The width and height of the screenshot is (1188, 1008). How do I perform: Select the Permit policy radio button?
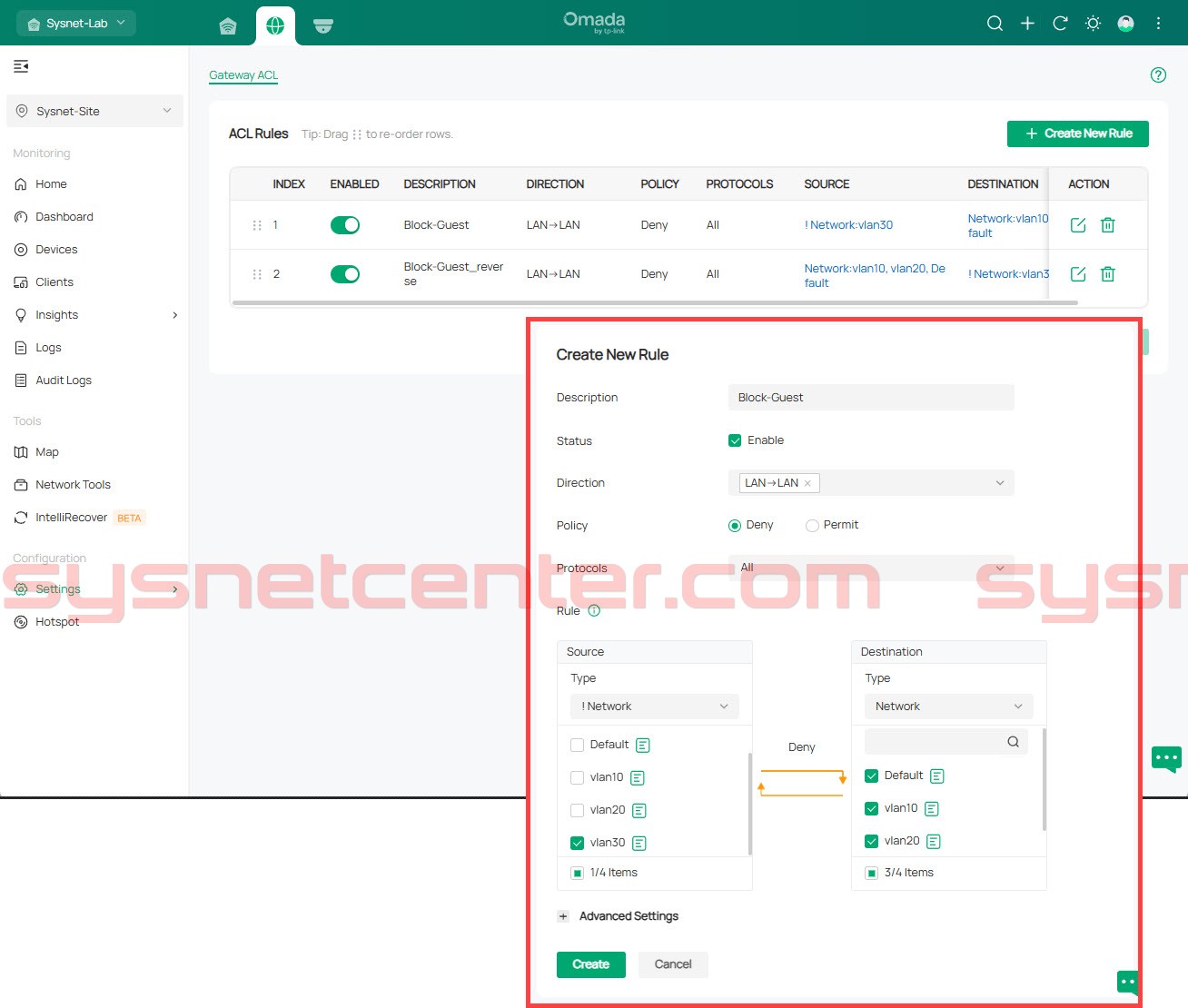click(x=812, y=526)
